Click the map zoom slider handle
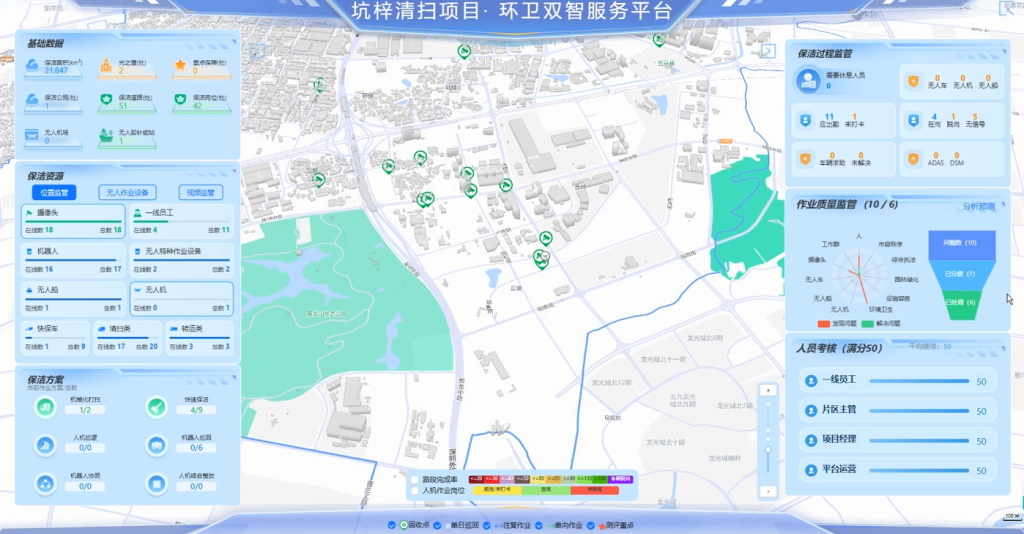1024x534 pixels. 768,450
